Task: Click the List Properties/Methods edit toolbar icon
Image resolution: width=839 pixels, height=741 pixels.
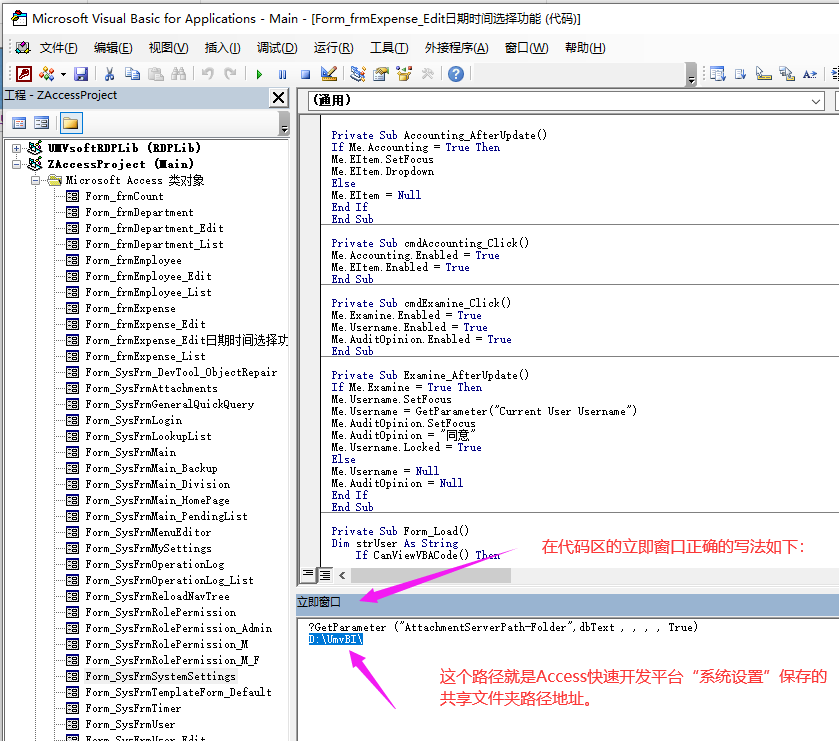Action: (x=718, y=74)
